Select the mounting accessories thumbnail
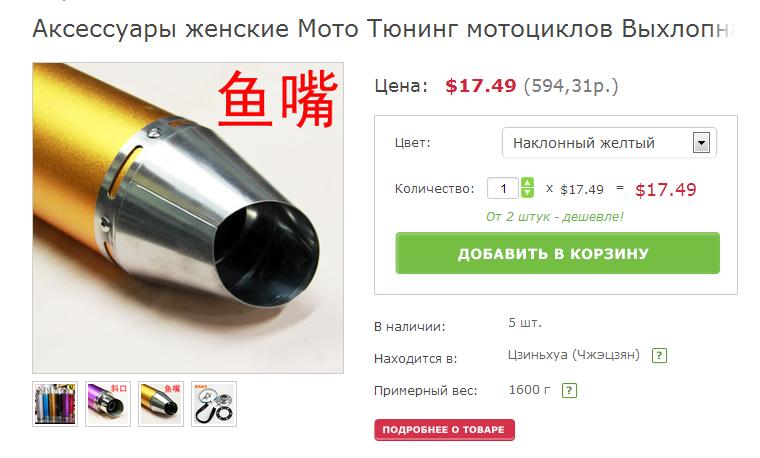The image size is (760, 458). (214, 404)
